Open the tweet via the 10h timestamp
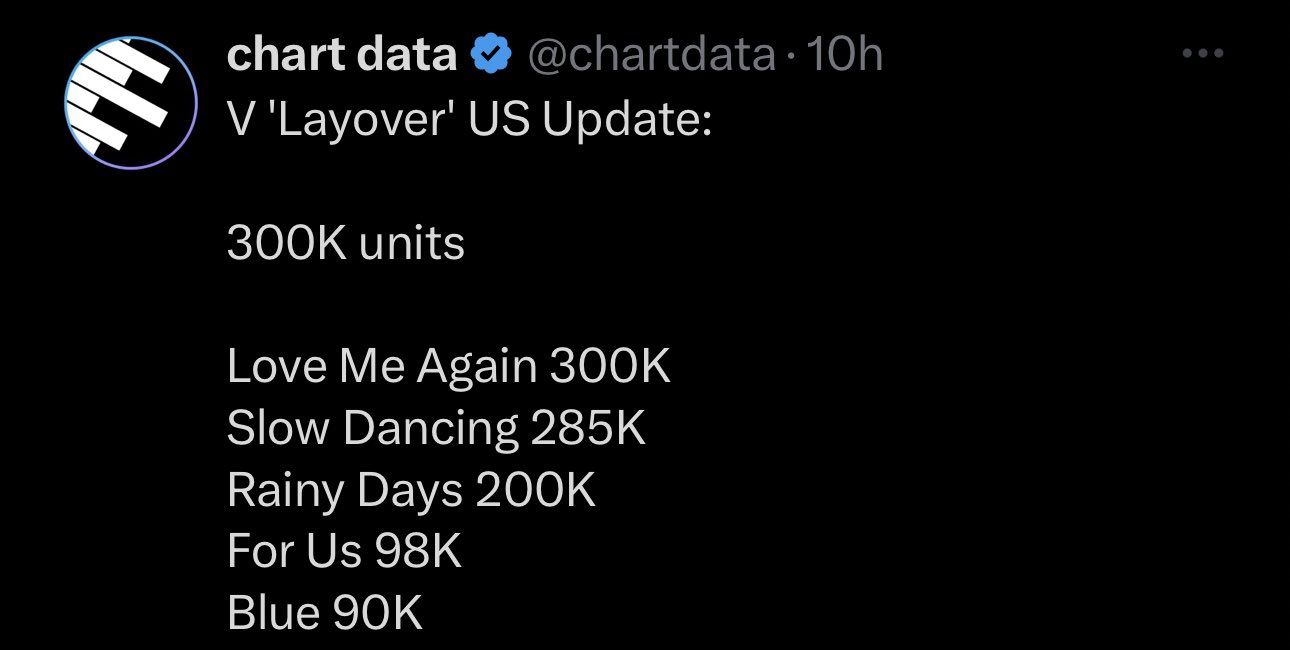 click(844, 55)
